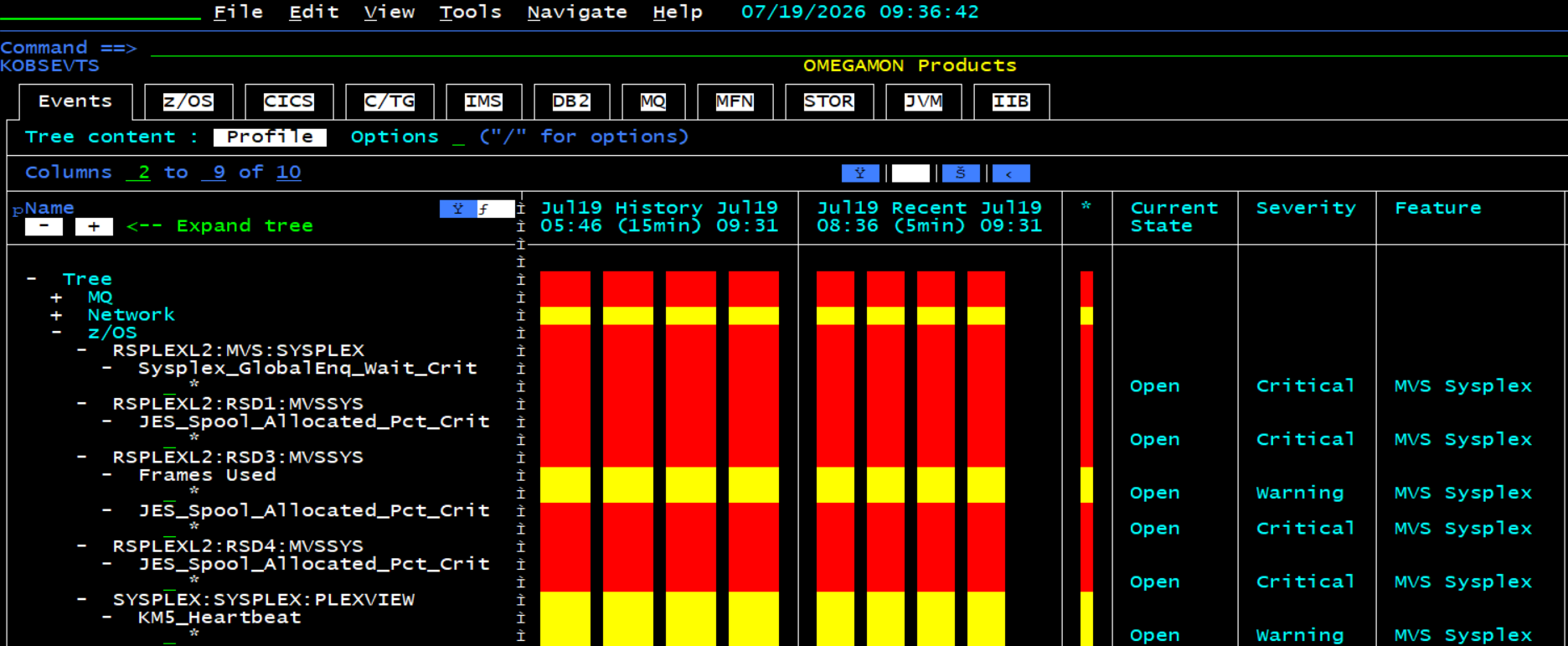Select the MQ label in the tree
1568x646 pixels.
click(x=101, y=297)
